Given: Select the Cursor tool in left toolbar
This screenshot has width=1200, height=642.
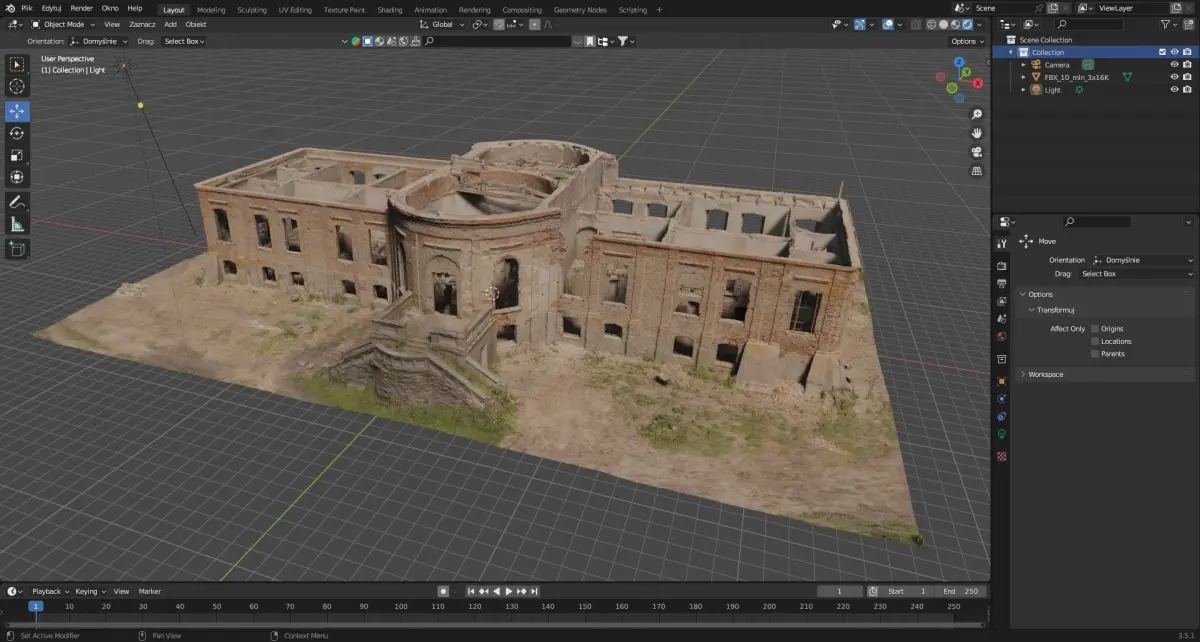Looking at the screenshot, I should click(17, 87).
